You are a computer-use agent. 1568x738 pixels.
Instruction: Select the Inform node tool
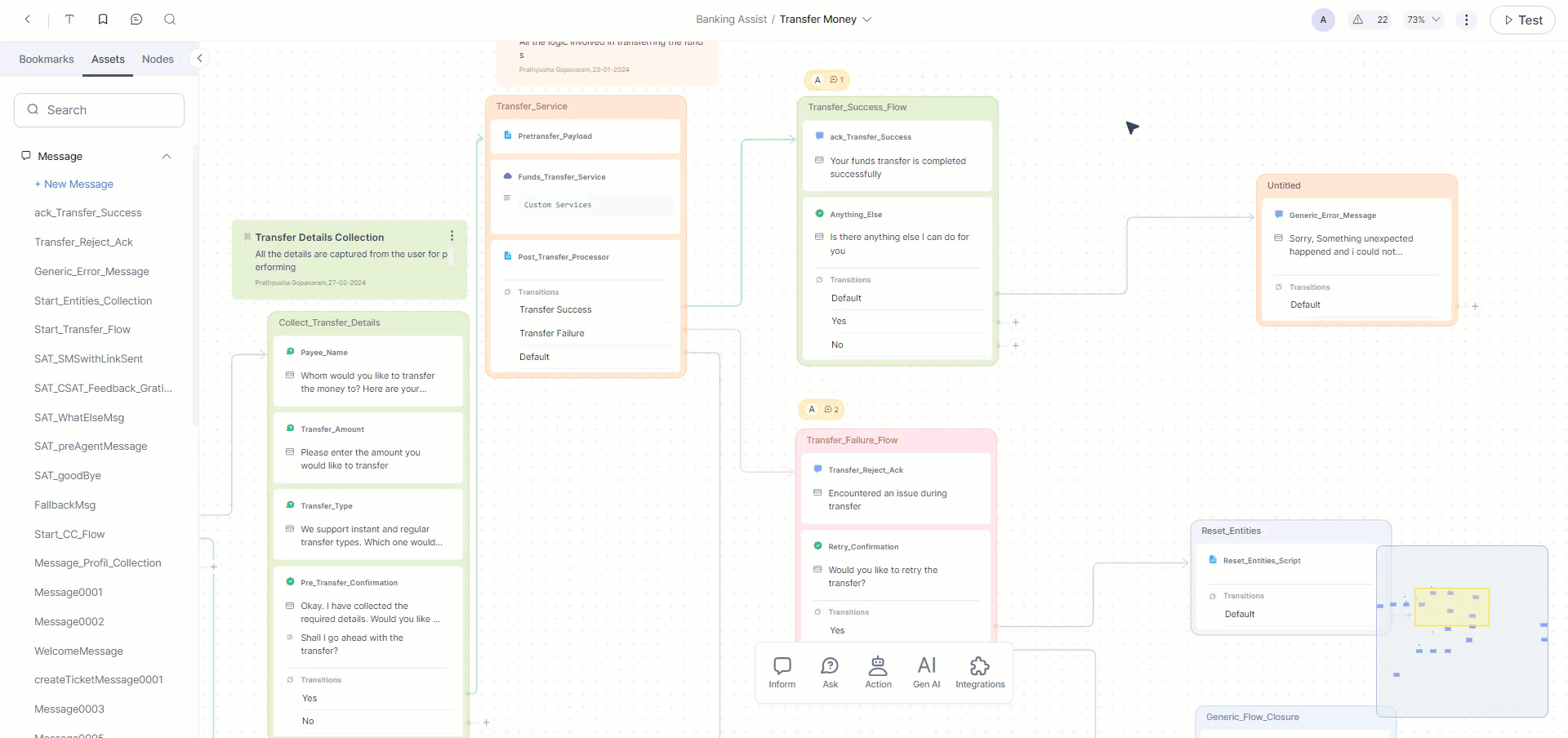[782, 673]
